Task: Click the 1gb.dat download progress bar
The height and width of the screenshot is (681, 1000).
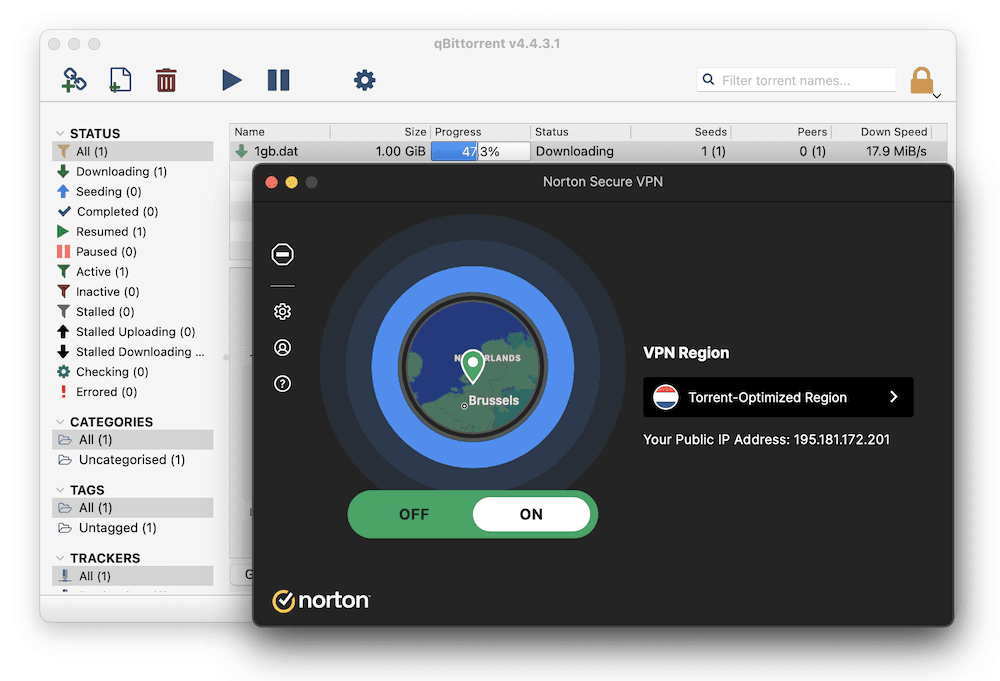Action: coord(480,150)
